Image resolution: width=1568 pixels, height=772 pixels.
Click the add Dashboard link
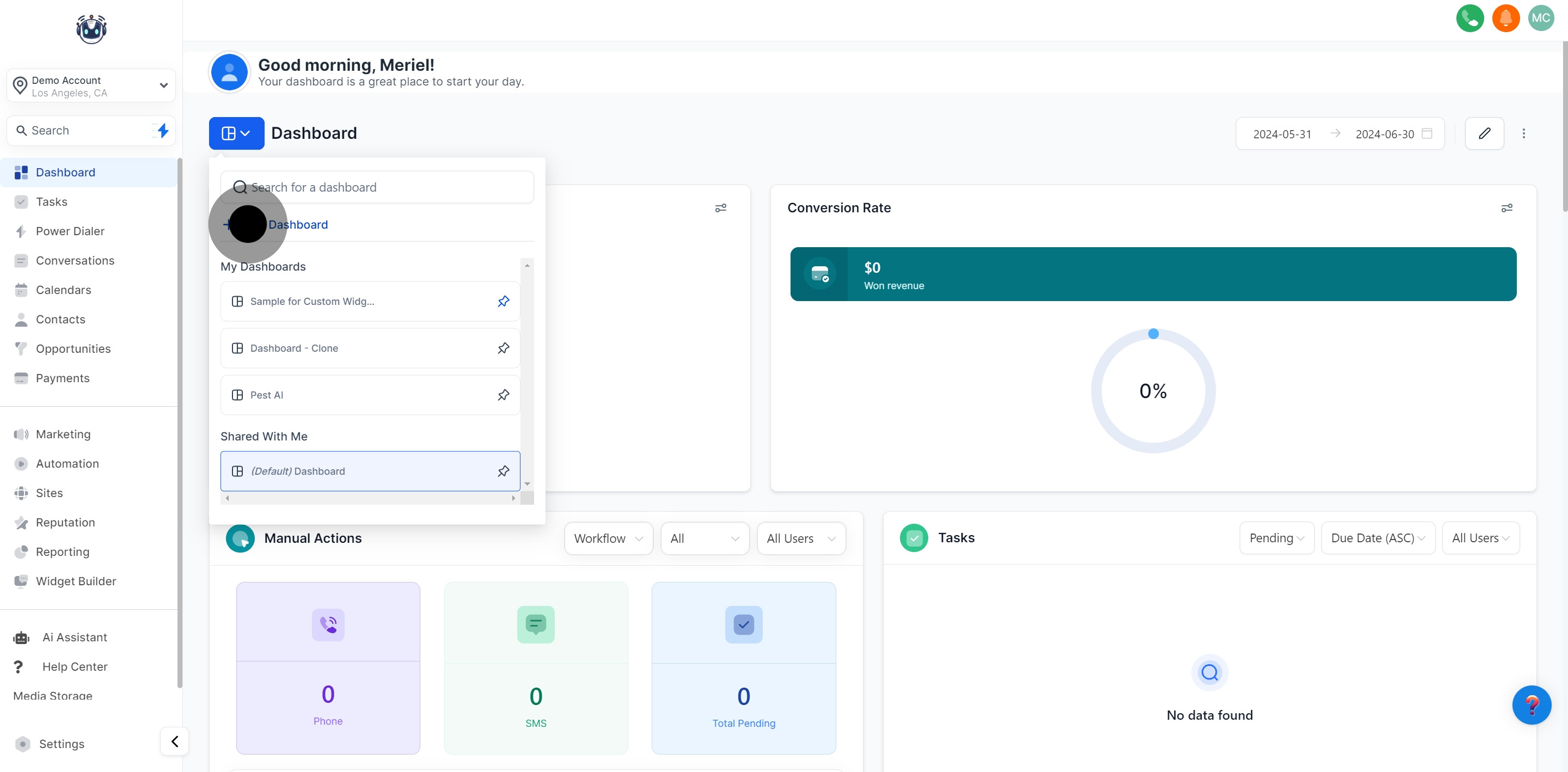(298, 225)
